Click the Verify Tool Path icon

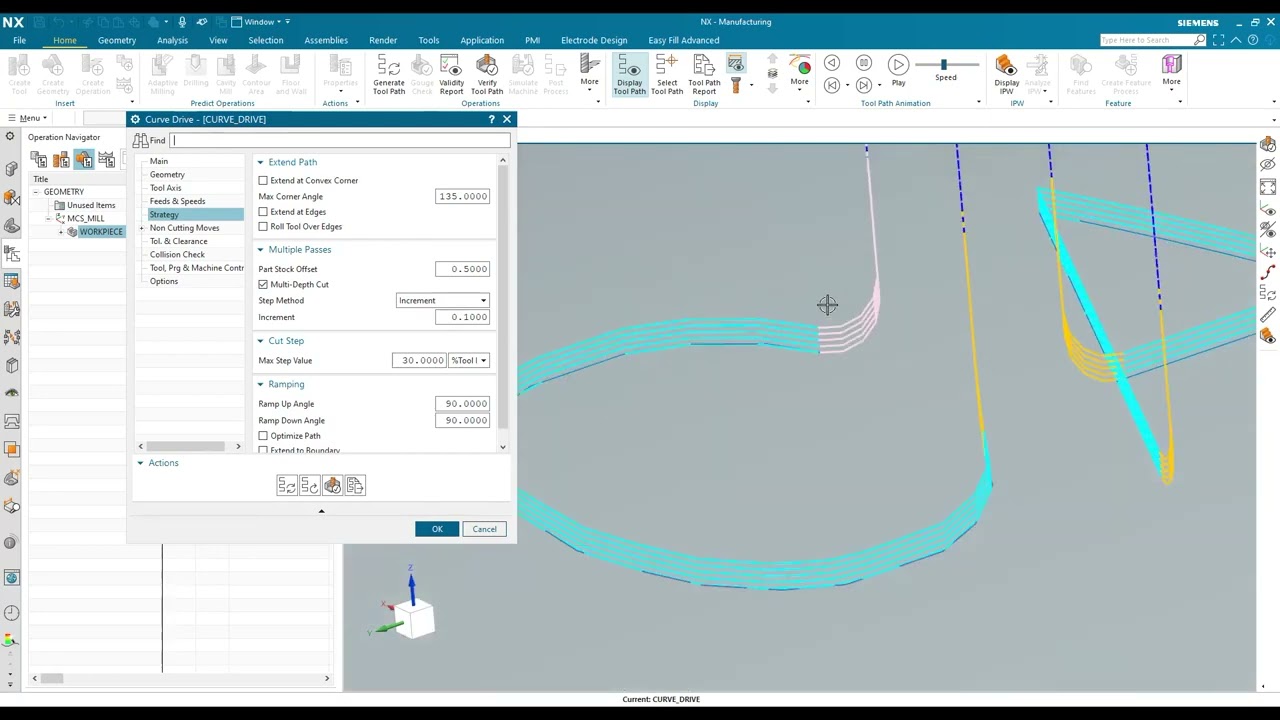pos(487,75)
